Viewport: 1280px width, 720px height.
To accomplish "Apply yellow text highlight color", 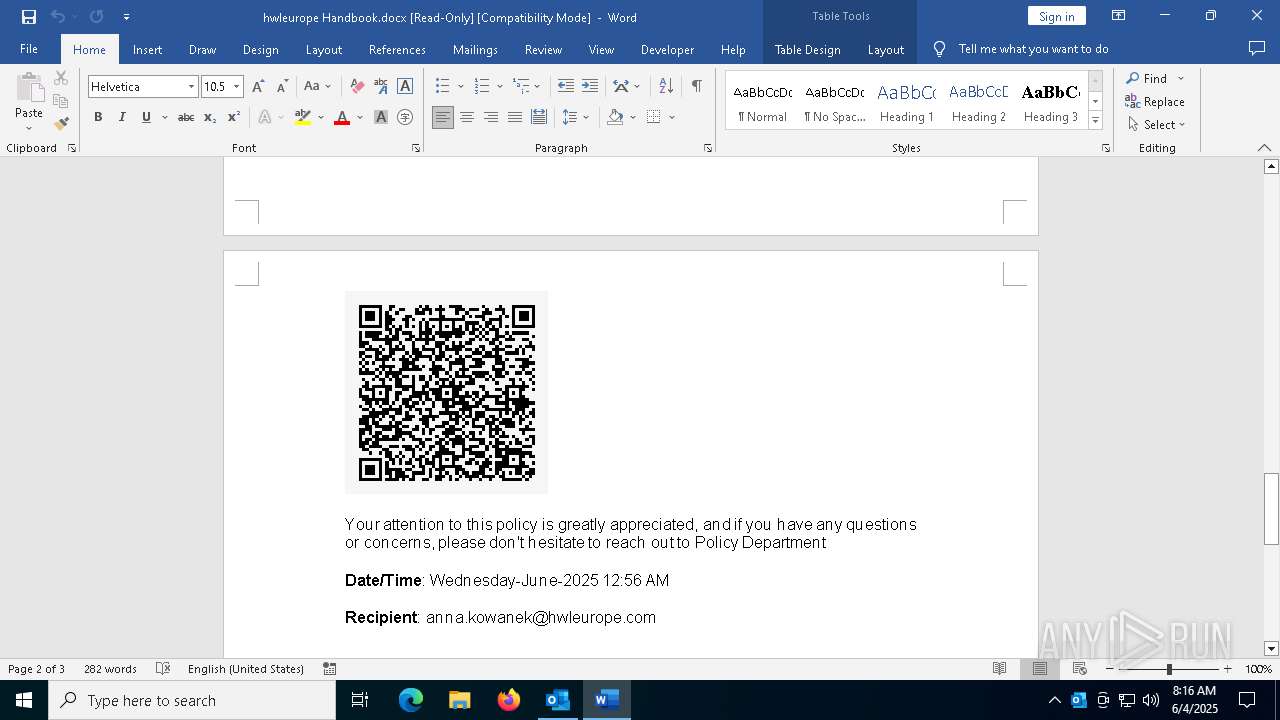I will 303,117.
